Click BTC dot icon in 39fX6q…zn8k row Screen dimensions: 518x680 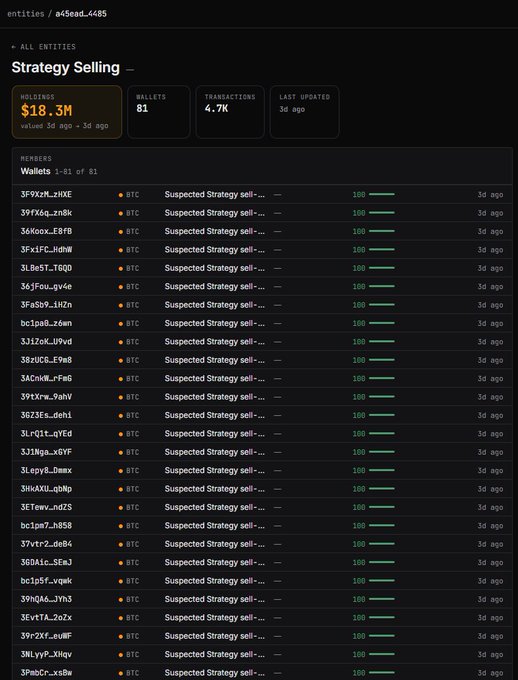(121, 213)
